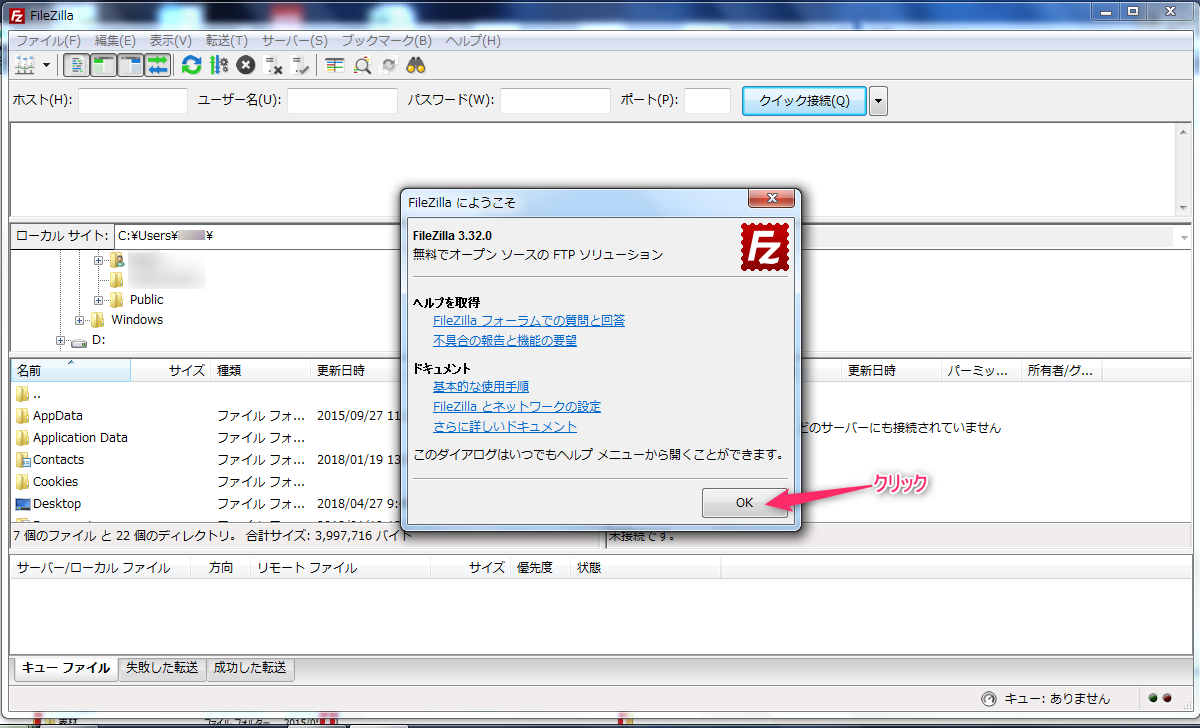The height and width of the screenshot is (728, 1200).
Task: Sort local files by サイズ column
Action: 170,370
